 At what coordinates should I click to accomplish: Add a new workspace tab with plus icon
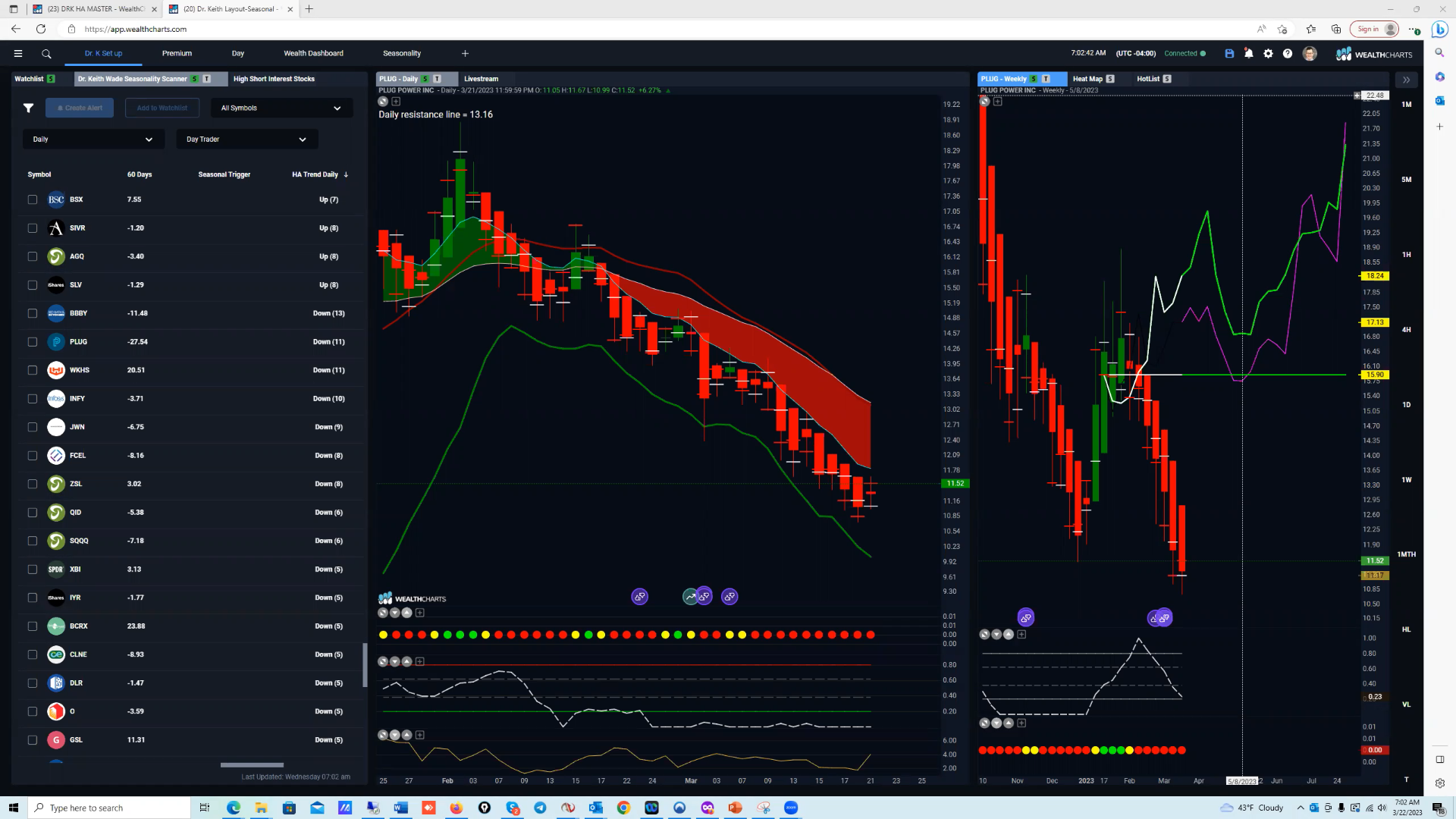coord(465,54)
